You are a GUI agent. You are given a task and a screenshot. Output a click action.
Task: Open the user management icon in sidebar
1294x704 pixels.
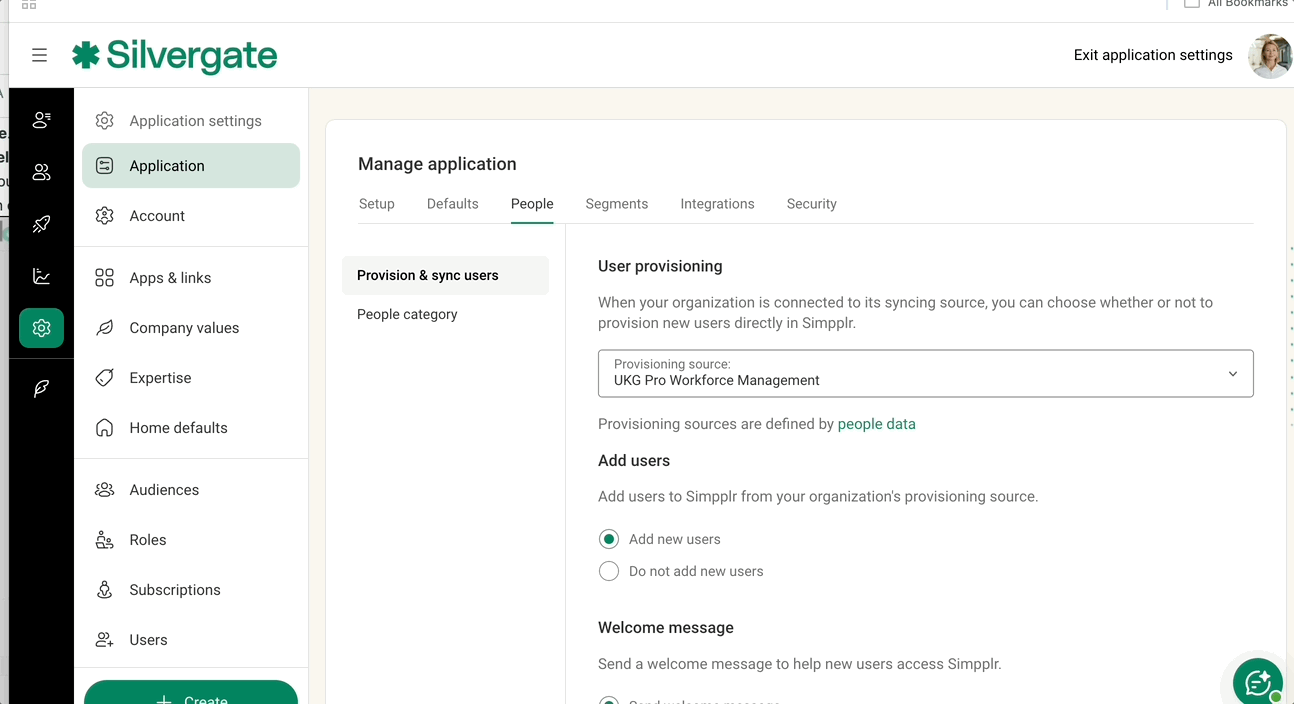click(41, 119)
